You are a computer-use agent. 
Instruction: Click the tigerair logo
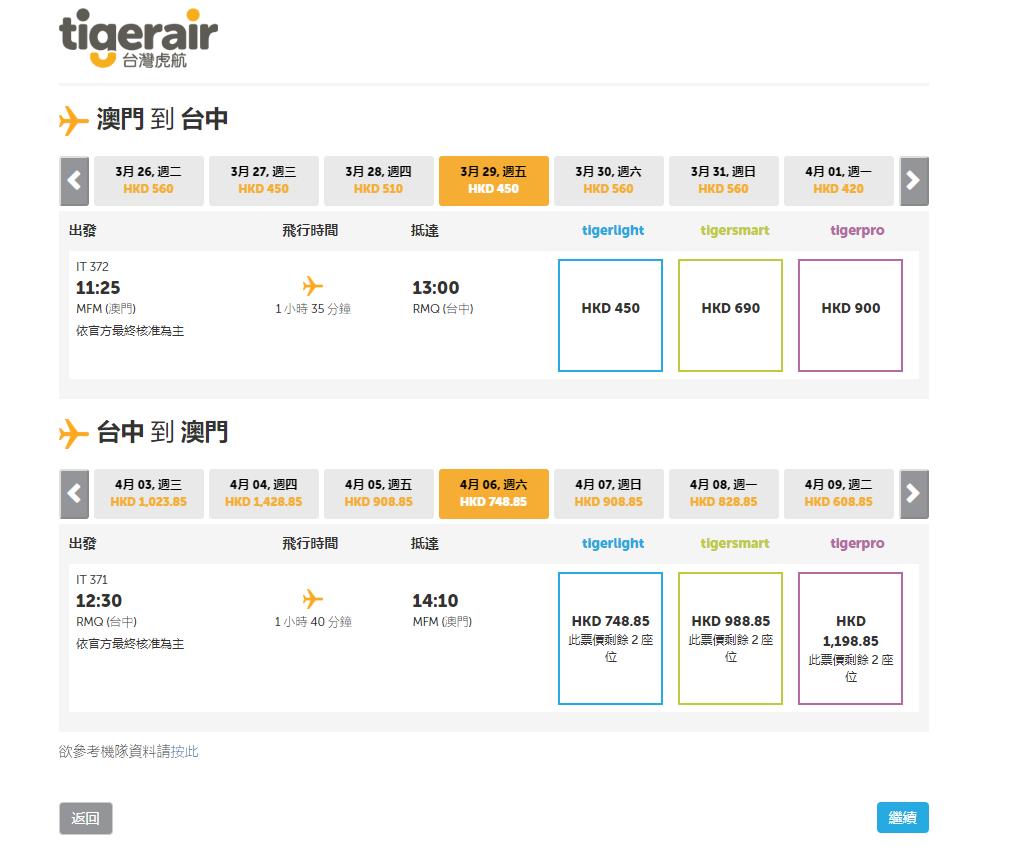pos(137,40)
